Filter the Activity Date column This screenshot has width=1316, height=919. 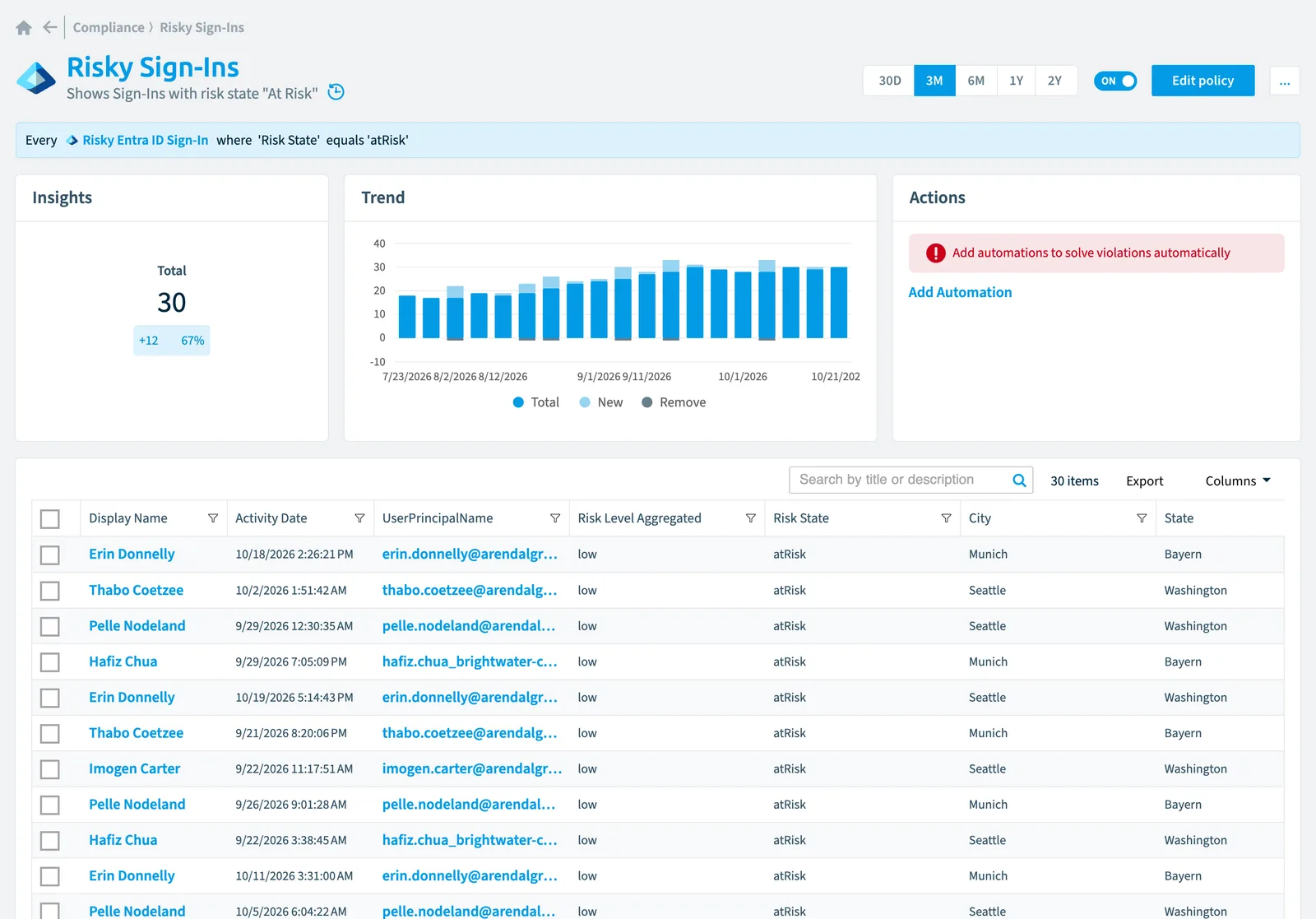(x=359, y=518)
